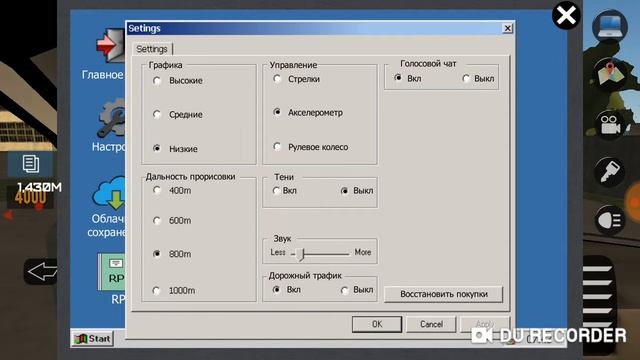The image size is (640, 360).
Task: Select Низкие graphics quality
Action: (157, 149)
